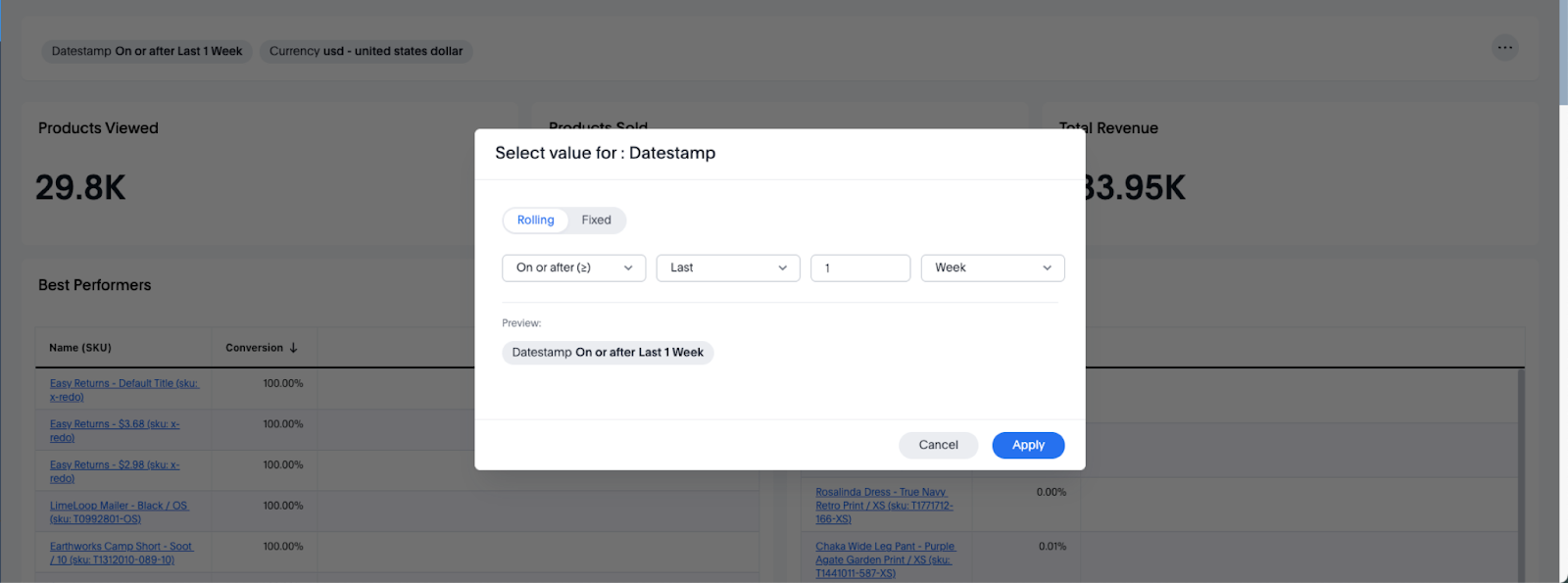Switch to the Rolling date mode
Viewport: 1568px width, 583px height.
(535, 220)
